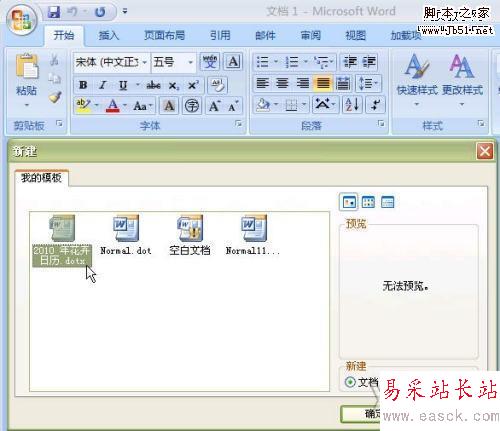
Task: Open the 插入 ribbon tab
Action: 109,35
